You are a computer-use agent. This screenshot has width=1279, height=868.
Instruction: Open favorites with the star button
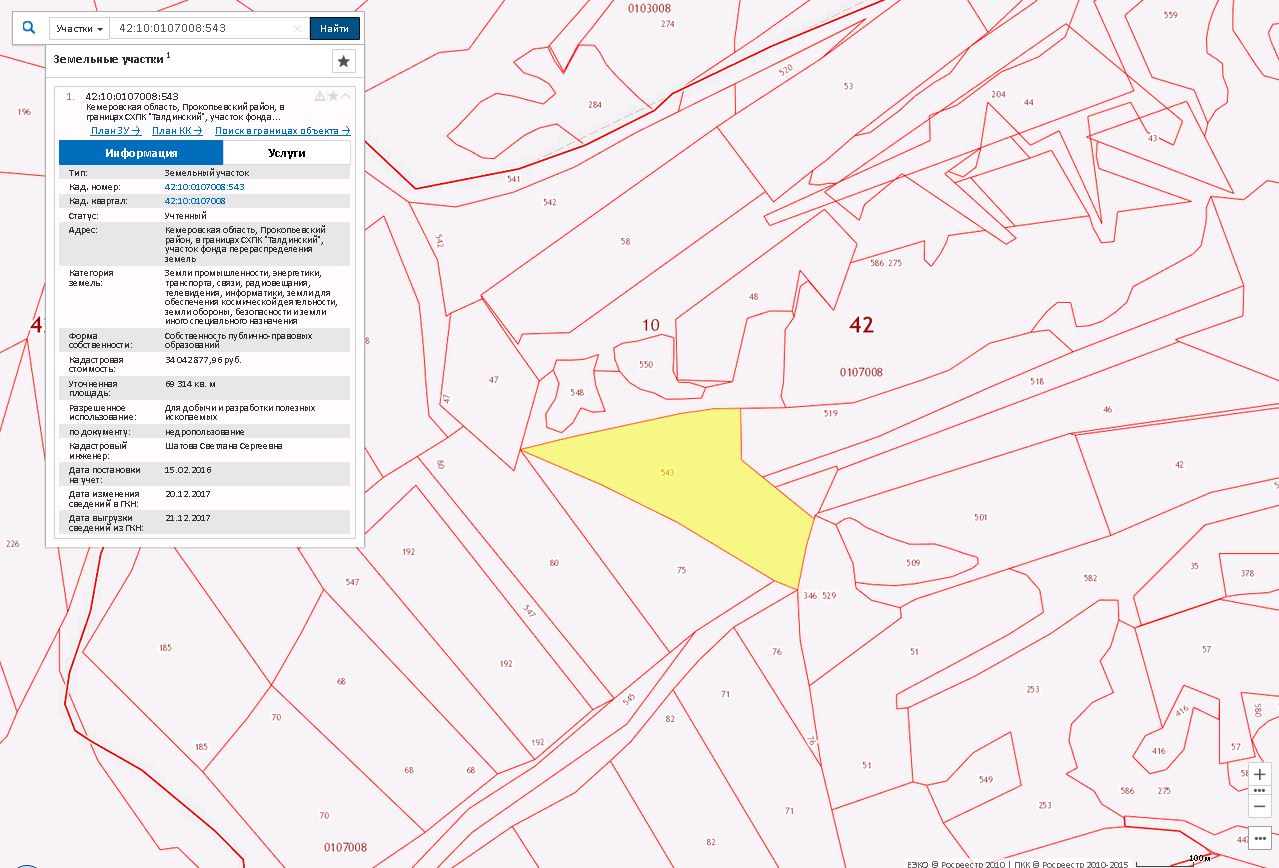point(344,61)
